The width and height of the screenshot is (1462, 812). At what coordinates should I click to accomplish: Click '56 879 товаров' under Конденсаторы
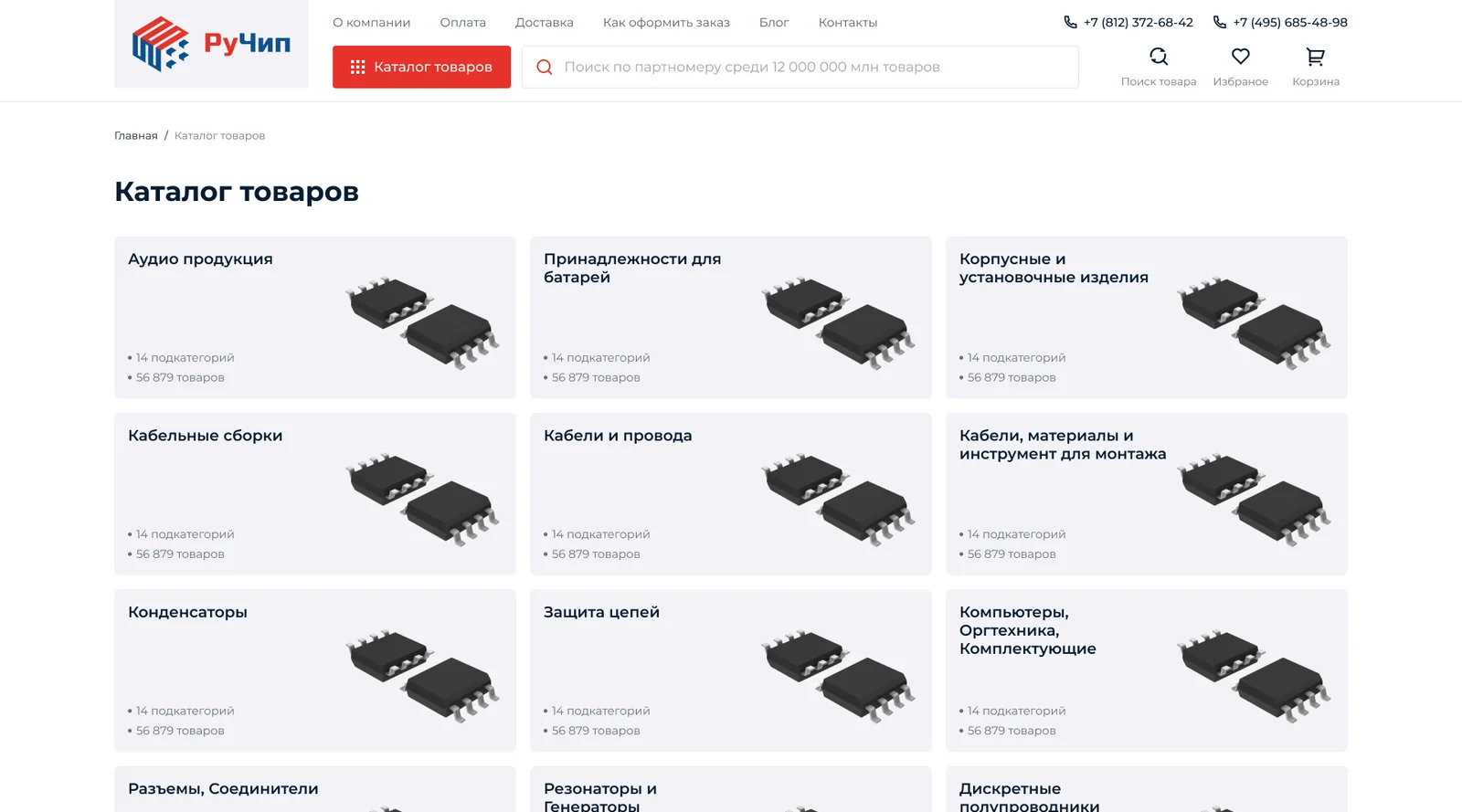point(180,731)
